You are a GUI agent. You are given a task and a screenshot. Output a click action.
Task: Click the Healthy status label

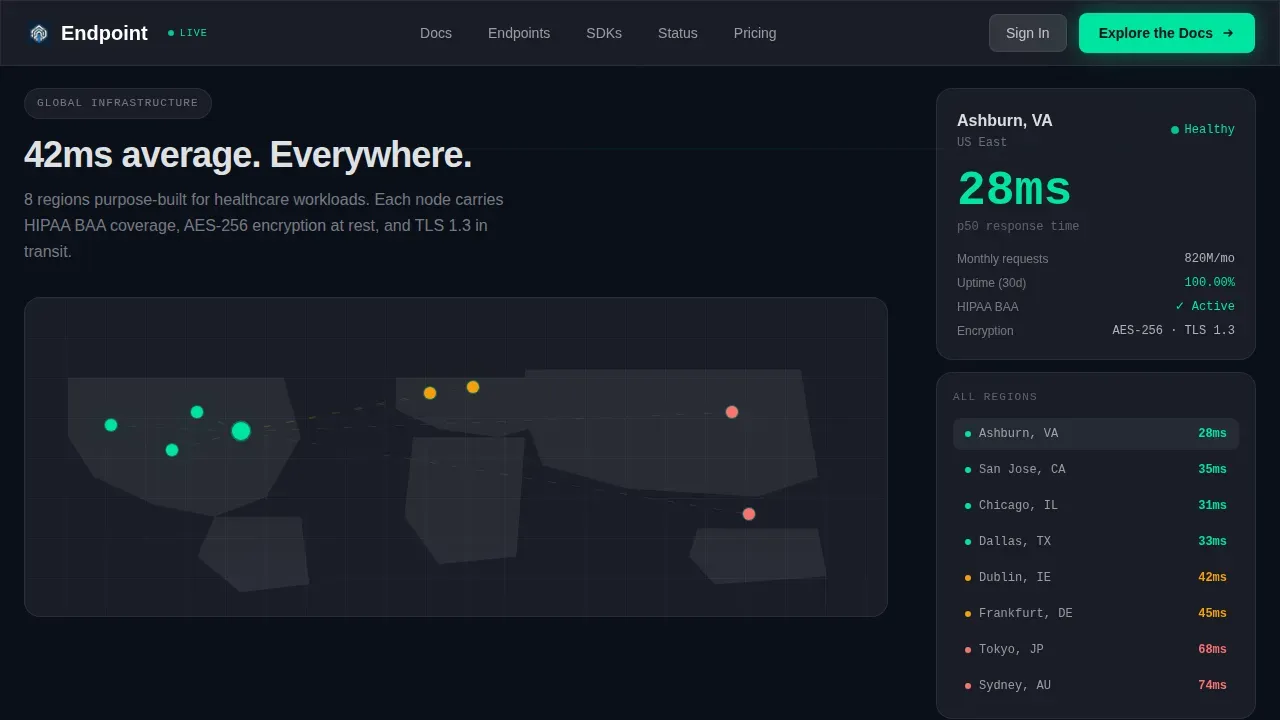pyautogui.click(x=1203, y=129)
